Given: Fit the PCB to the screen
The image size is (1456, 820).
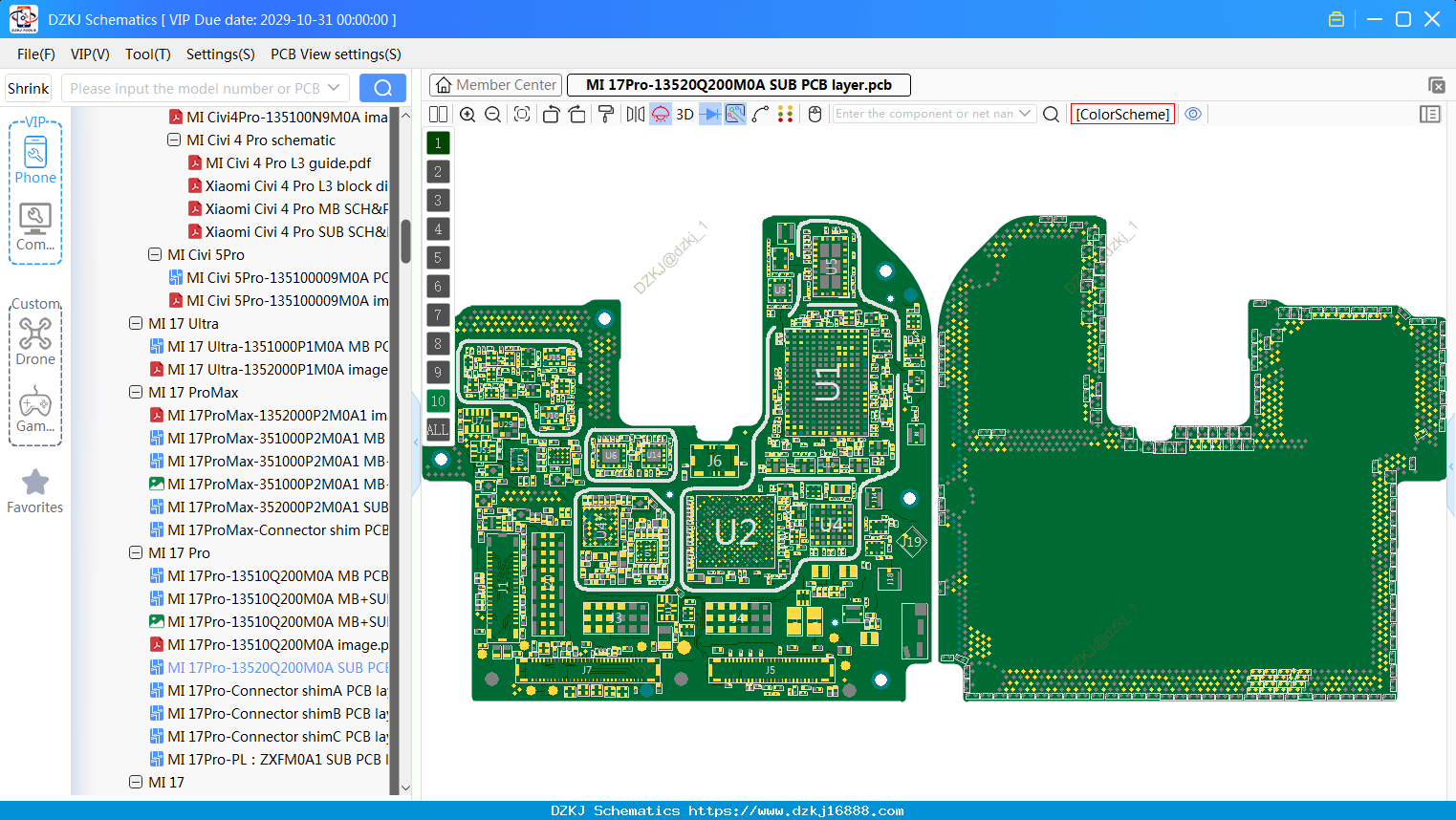Looking at the screenshot, I should (x=522, y=114).
